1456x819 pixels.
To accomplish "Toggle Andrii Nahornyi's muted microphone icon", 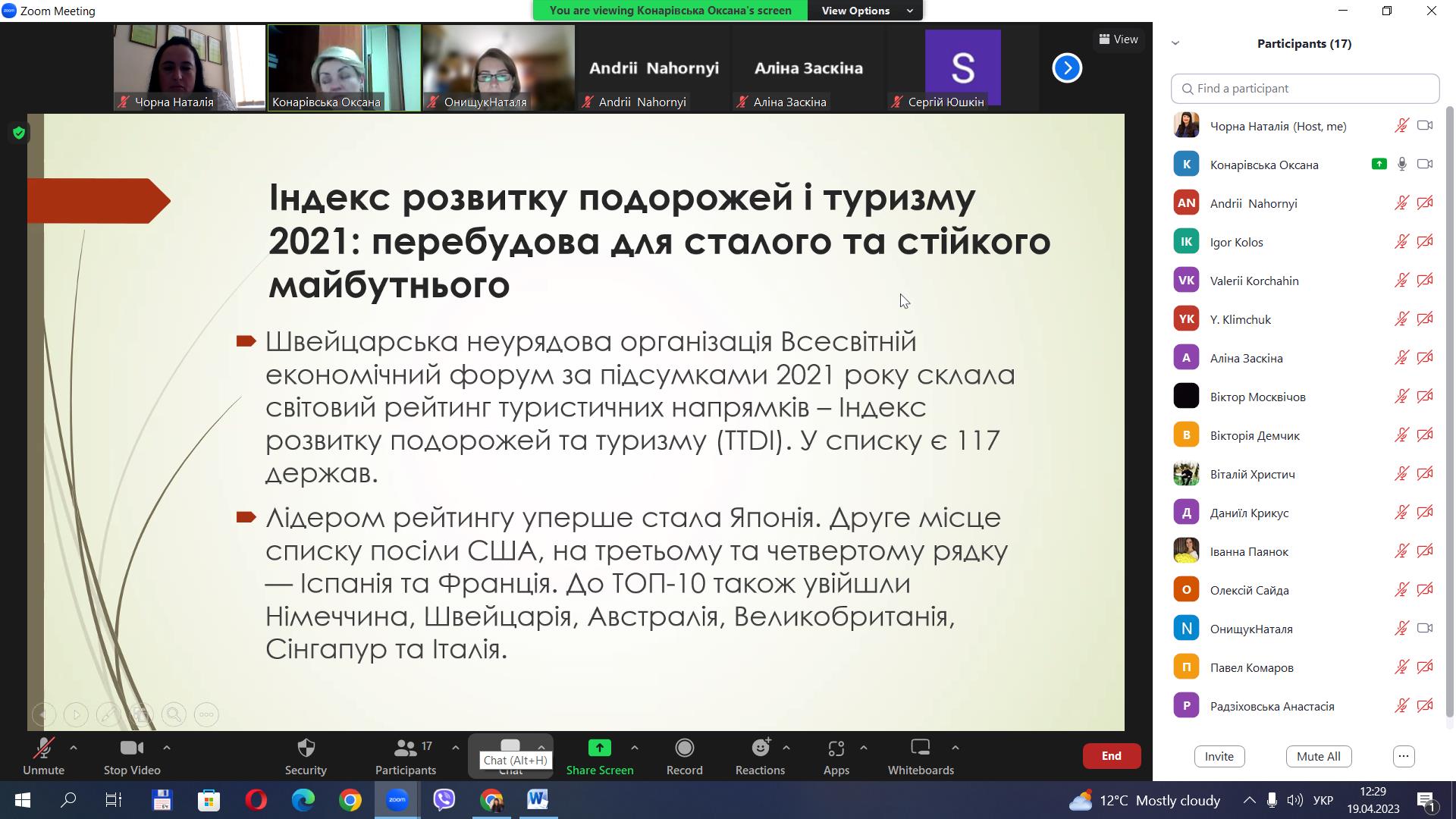I will [x=1401, y=203].
